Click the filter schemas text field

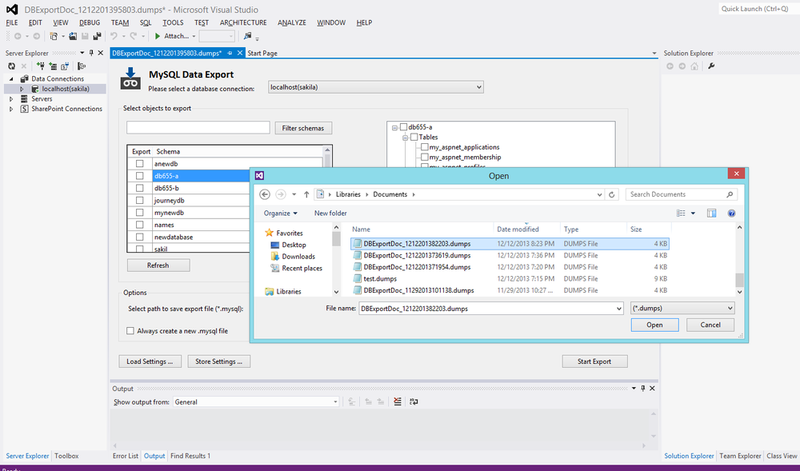click(198, 128)
